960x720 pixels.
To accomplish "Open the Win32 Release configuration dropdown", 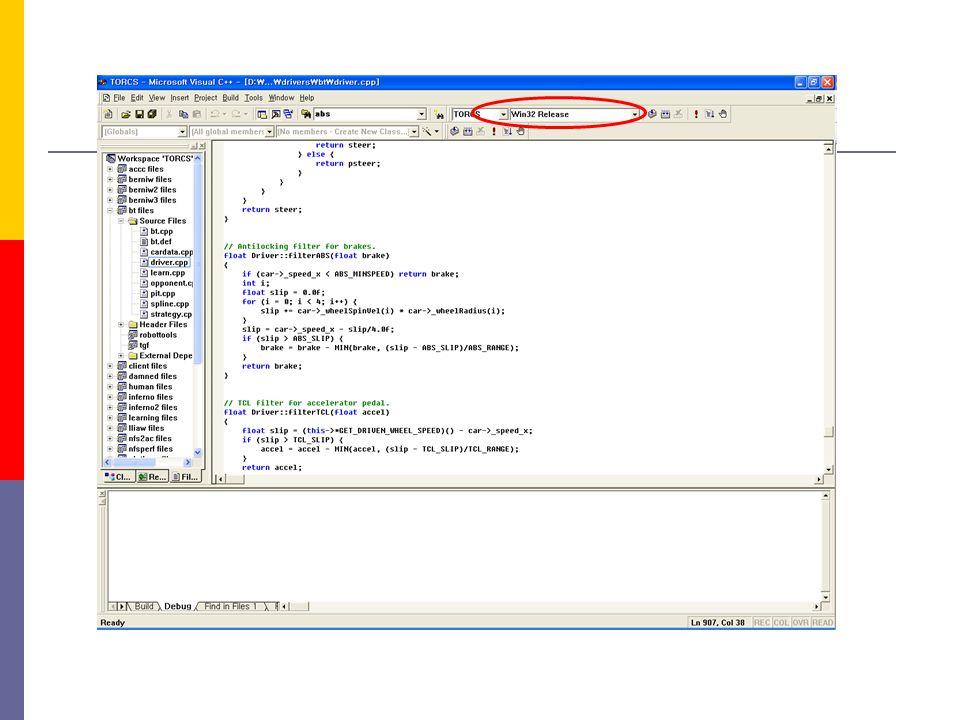I will coord(635,114).
